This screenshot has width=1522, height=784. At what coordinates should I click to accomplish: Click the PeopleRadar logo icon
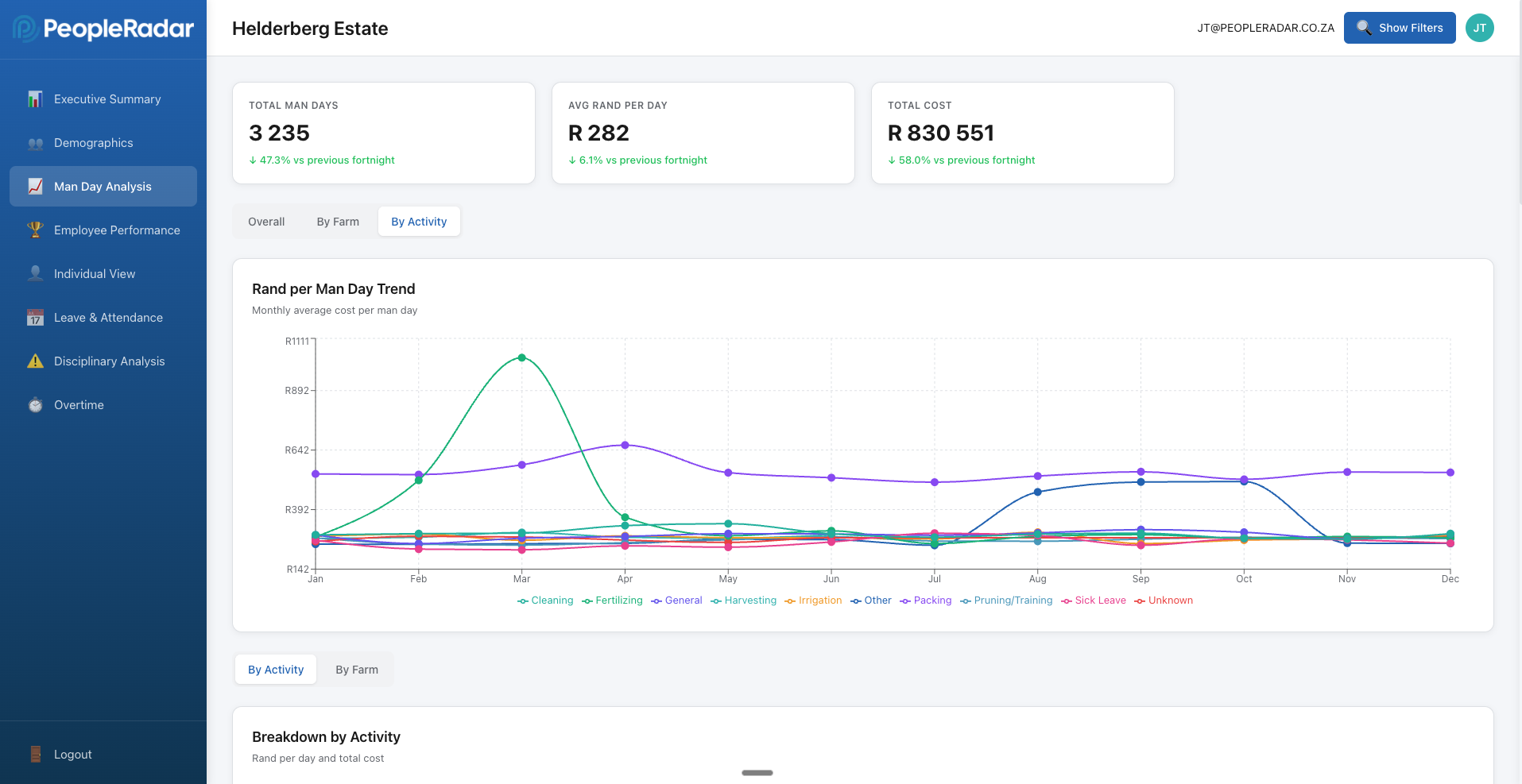(x=25, y=28)
